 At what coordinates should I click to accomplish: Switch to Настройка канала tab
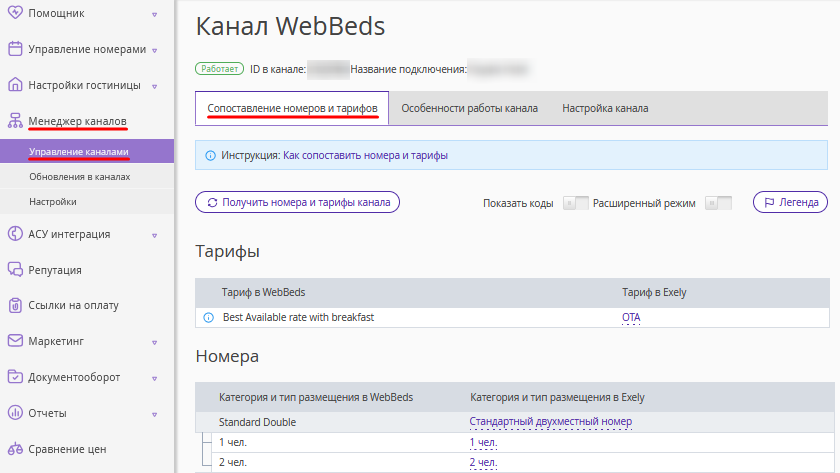pos(605,108)
